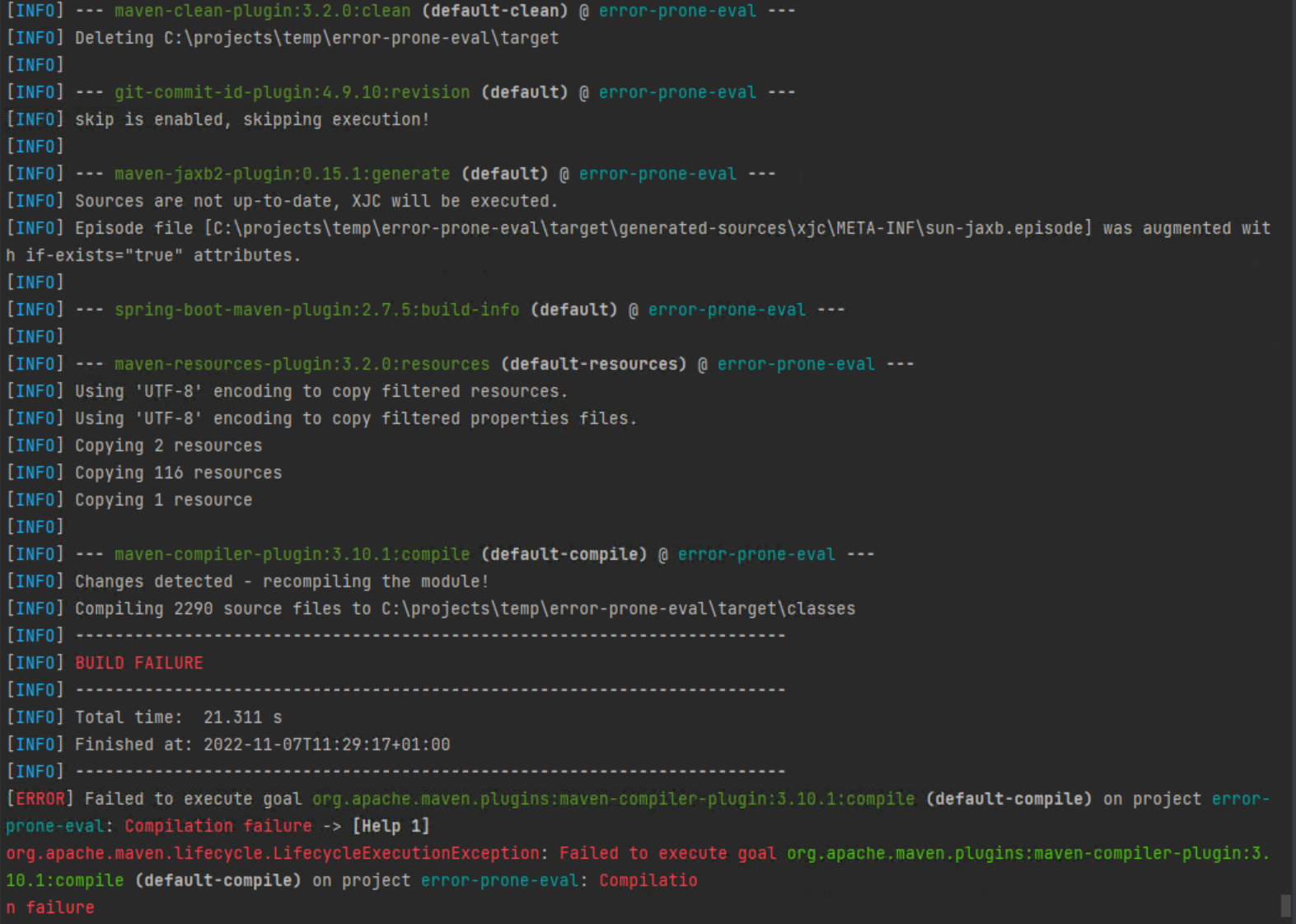The image size is (1296, 924).
Task: Click error-prone-eval on the maven-clean-plugin line
Action: (677, 11)
